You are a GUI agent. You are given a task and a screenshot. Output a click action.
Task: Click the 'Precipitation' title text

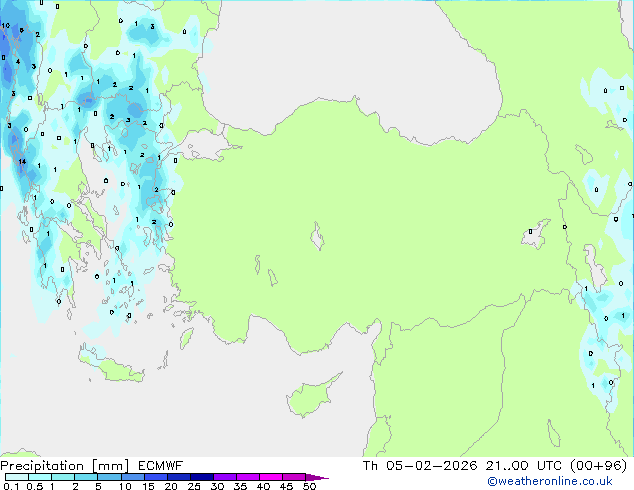pos(42,466)
